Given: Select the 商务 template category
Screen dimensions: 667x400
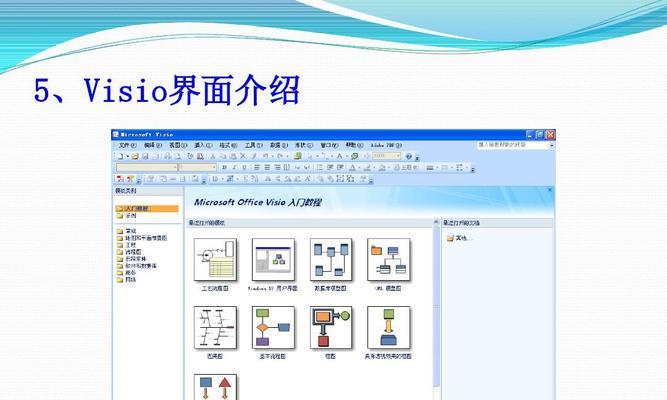Looking at the screenshot, I should pos(127,273).
